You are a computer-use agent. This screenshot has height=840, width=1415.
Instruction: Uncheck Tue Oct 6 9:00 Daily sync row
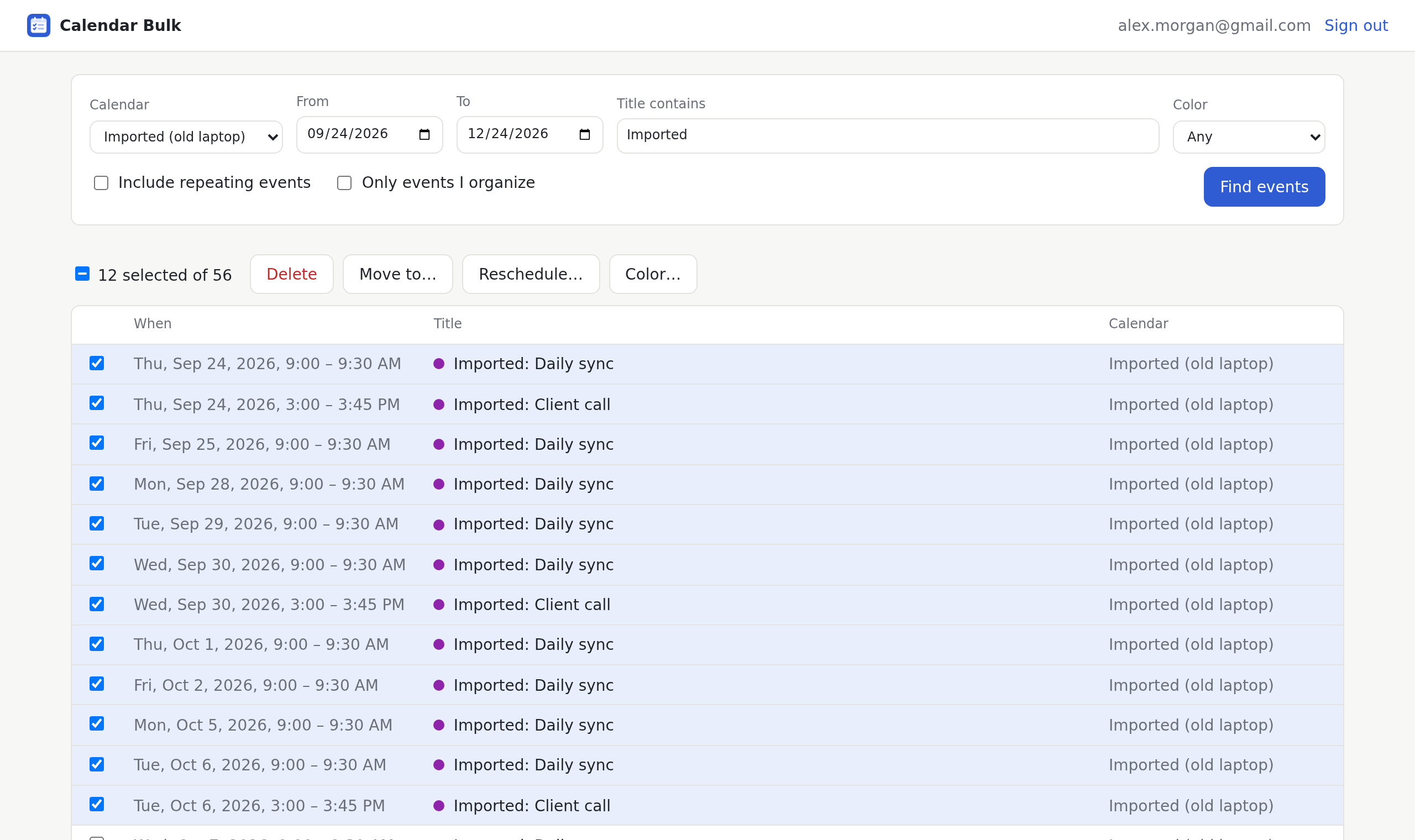pos(97,765)
